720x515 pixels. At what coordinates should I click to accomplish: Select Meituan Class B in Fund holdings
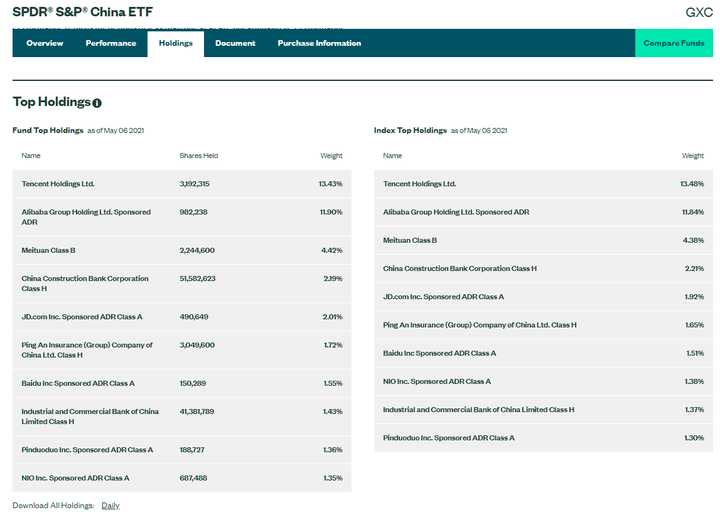coord(48,250)
